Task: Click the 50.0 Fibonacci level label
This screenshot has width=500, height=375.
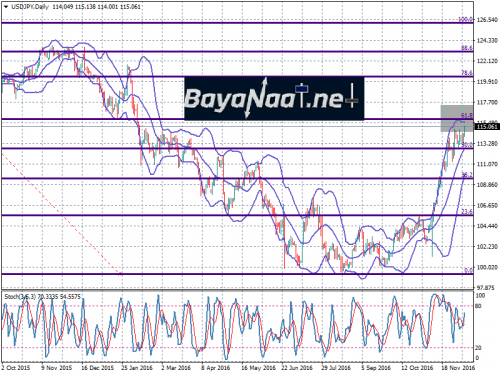Action: (x=467, y=145)
